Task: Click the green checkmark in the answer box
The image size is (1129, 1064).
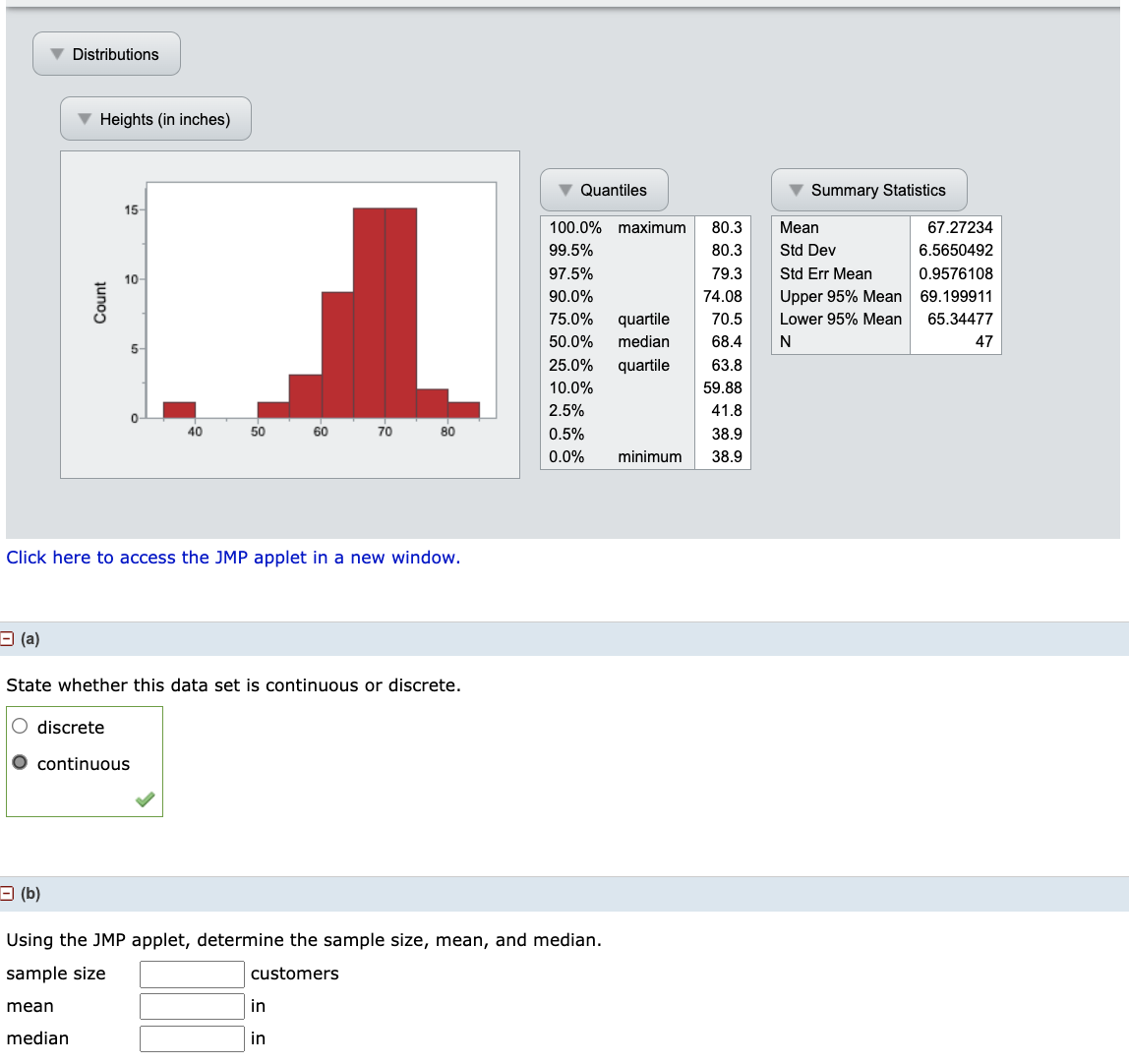Action: [x=145, y=798]
